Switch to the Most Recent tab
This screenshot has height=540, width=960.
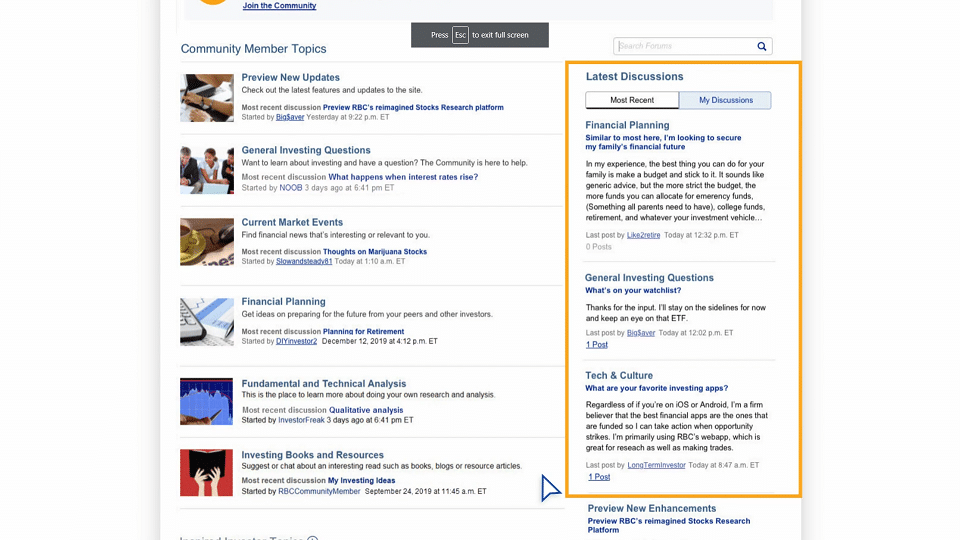(x=632, y=100)
